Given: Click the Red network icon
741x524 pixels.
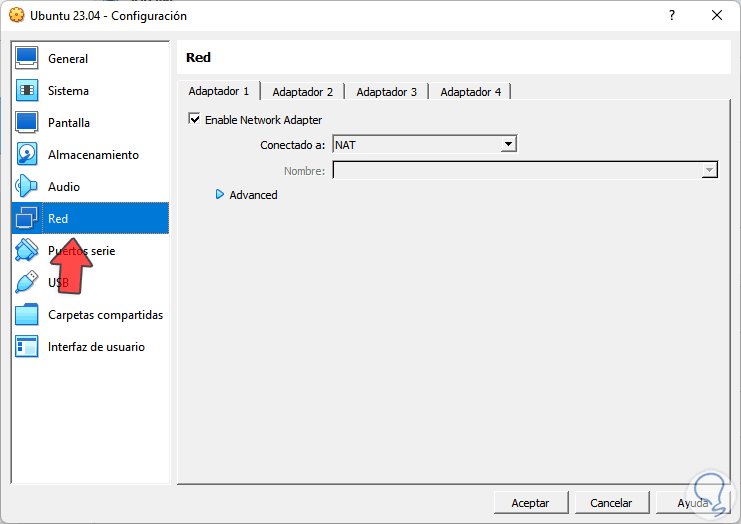Looking at the screenshot, I should point(27,219).
